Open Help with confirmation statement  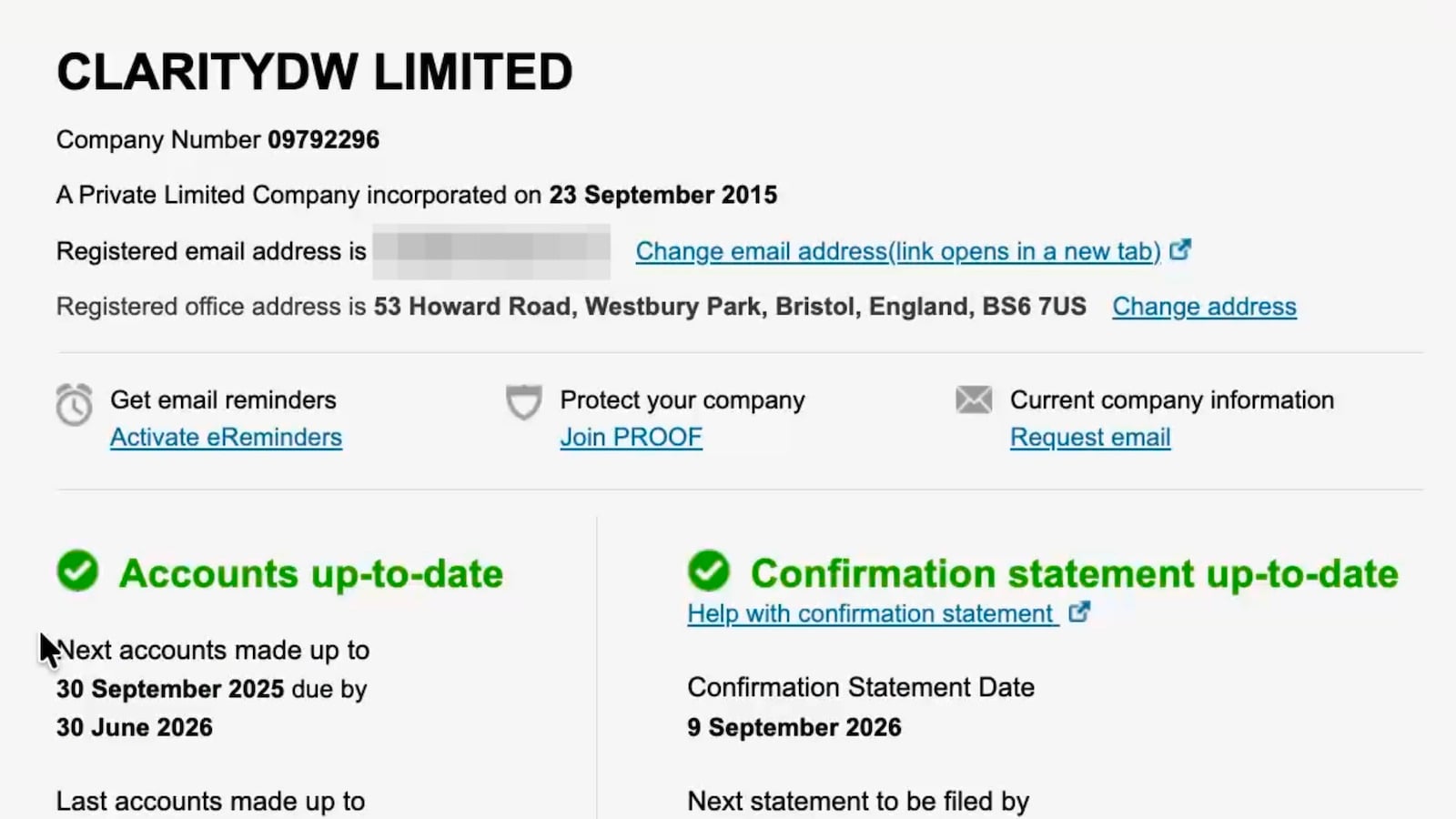point(872,613)
